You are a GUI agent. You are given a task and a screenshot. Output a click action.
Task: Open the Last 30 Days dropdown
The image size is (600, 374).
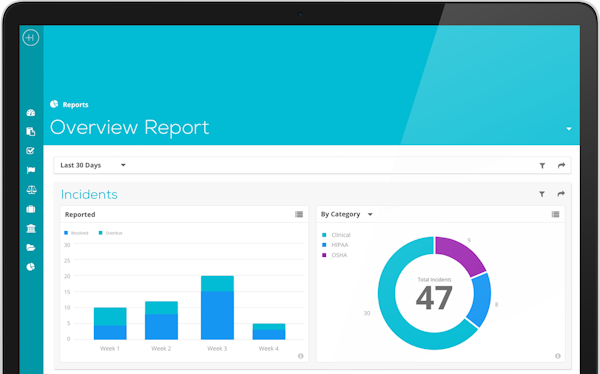(93, 165)
